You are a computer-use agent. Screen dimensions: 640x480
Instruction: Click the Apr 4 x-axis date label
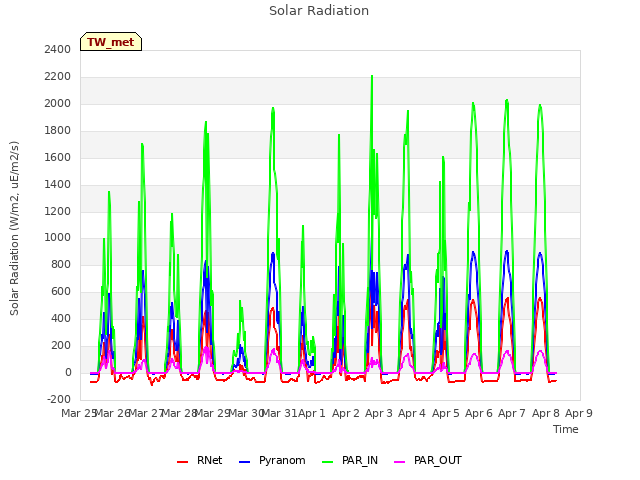[412, 413]
